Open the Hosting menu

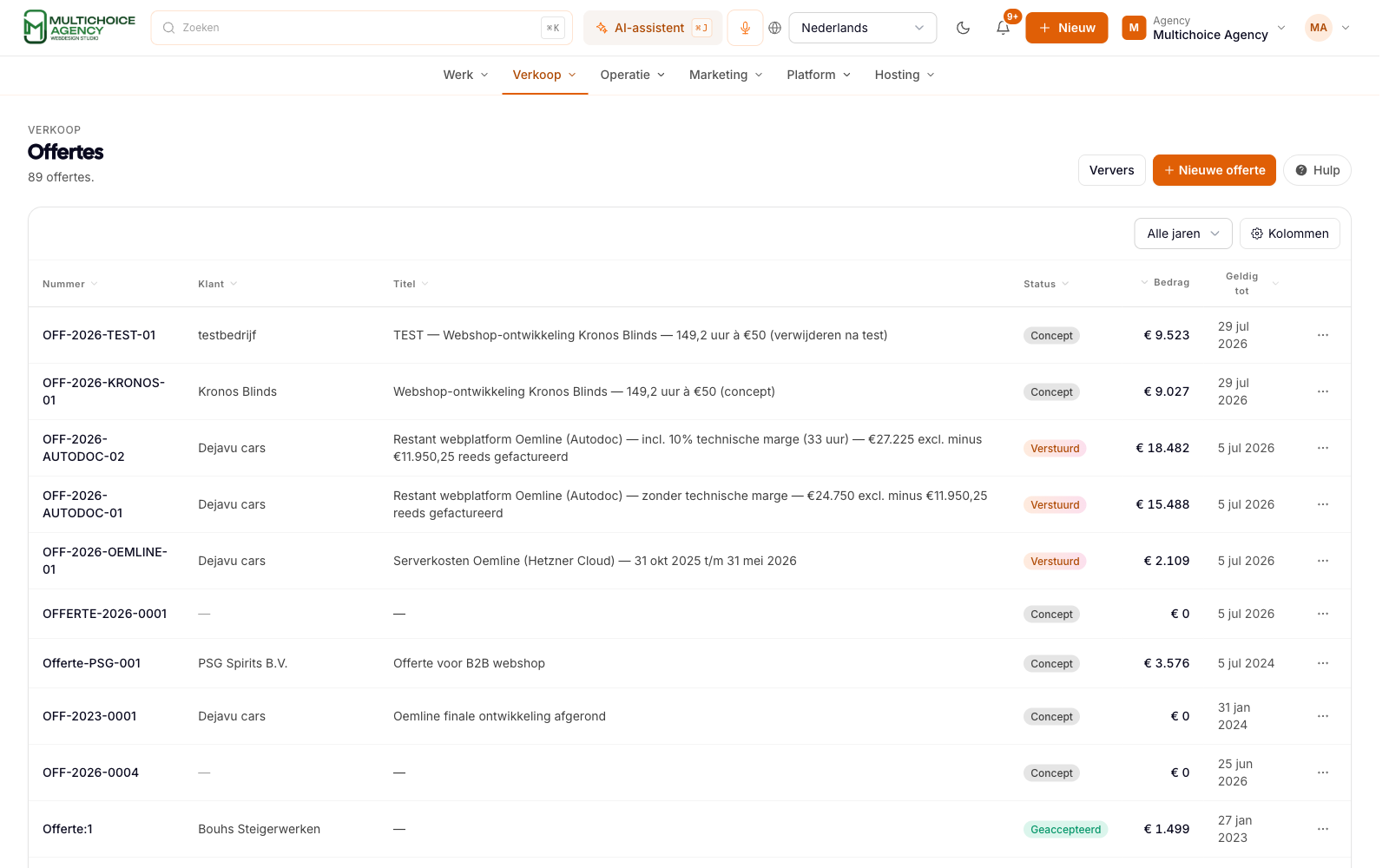click(905, 75)
